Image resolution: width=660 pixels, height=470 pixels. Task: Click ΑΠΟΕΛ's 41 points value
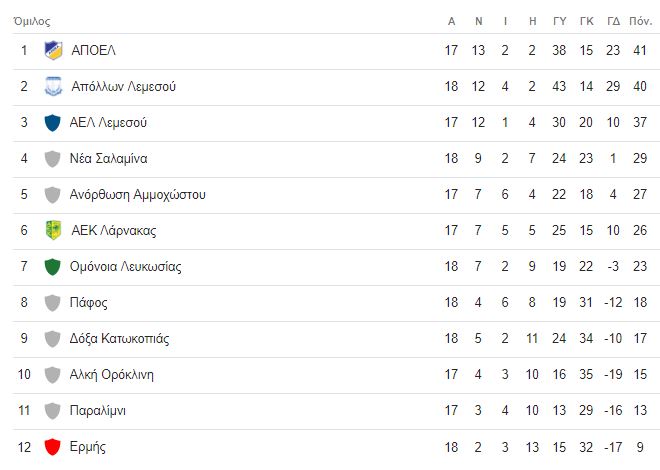[x=640, y=50]
